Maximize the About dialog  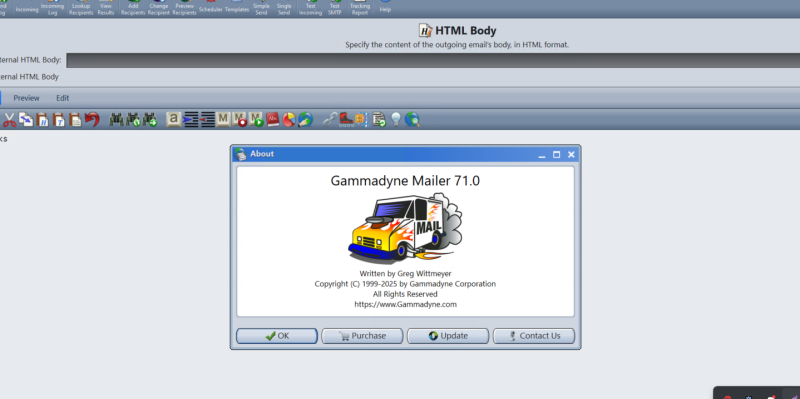pyautogui.click(x=557, y=155)
